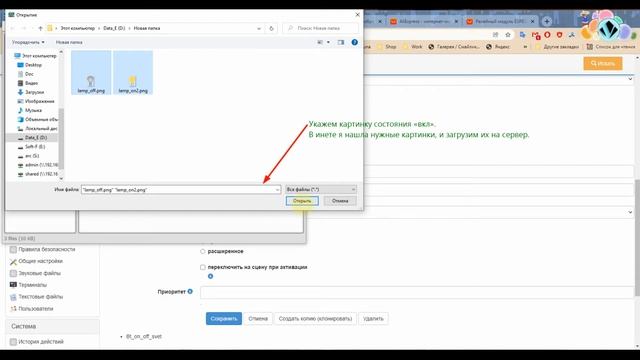Image resolution: width=640 pixels, height=360 pixels.
Task: Open Shop bookmark folder
Action: pos(387,47)
